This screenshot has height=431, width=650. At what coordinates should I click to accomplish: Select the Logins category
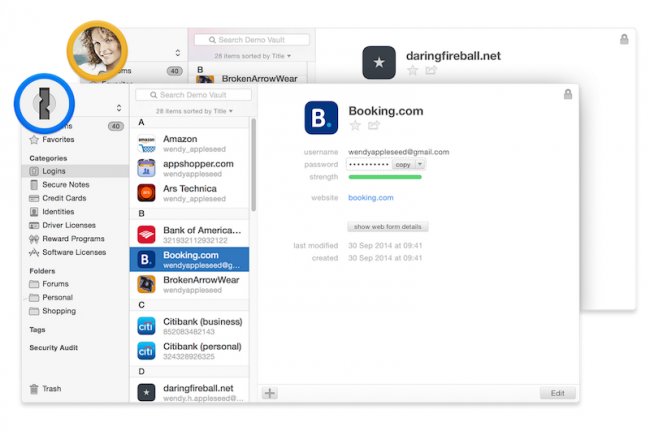pos(75,171)
